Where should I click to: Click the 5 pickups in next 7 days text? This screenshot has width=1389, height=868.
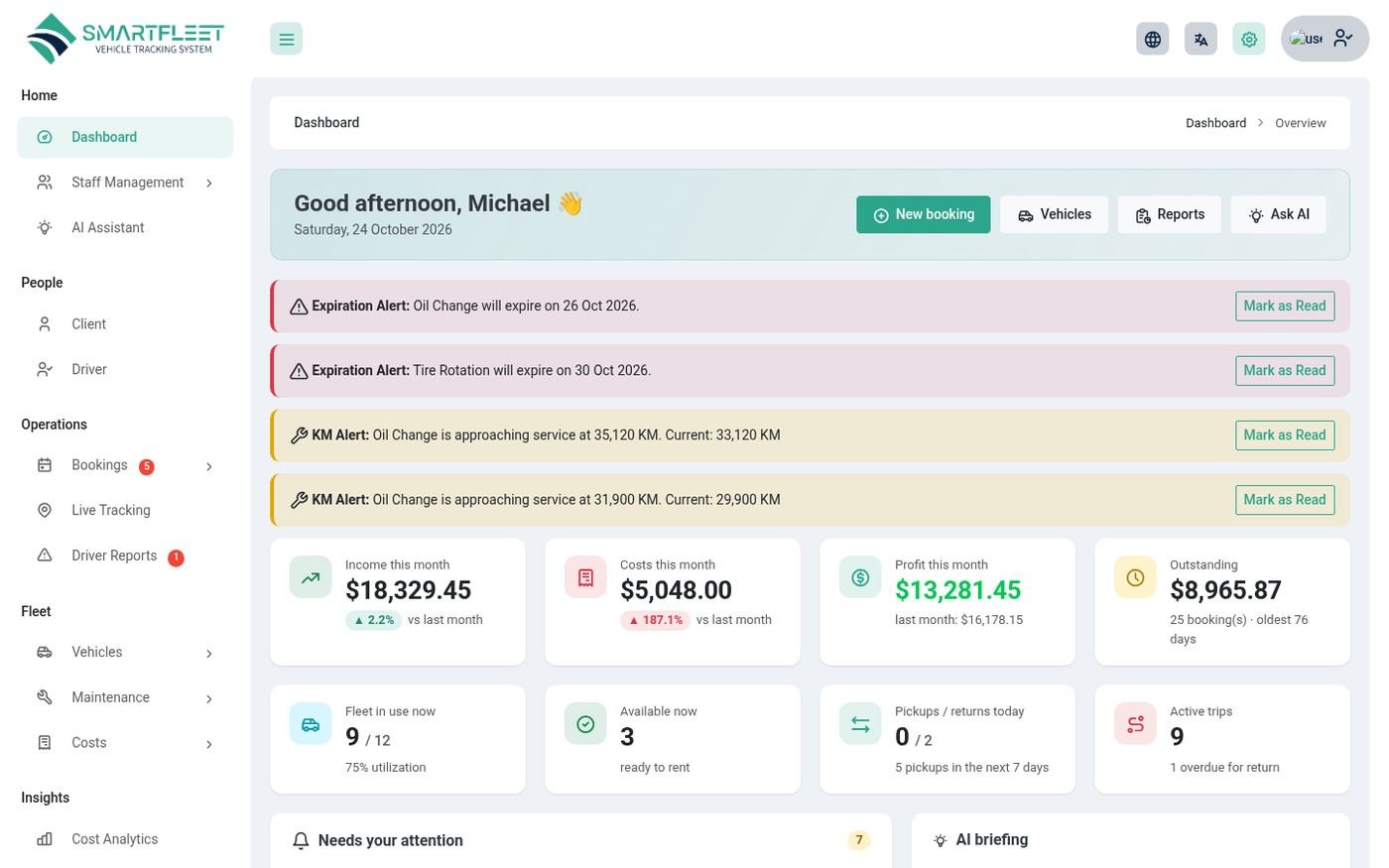(x=971, y=768)
